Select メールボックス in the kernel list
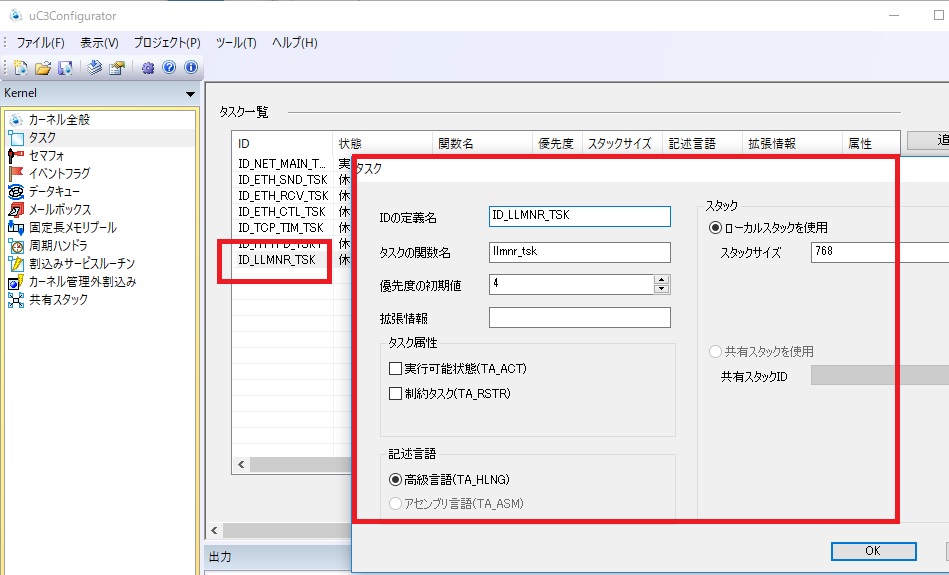The width and height of the screenshot is (949, 575). tap(59, 209)
